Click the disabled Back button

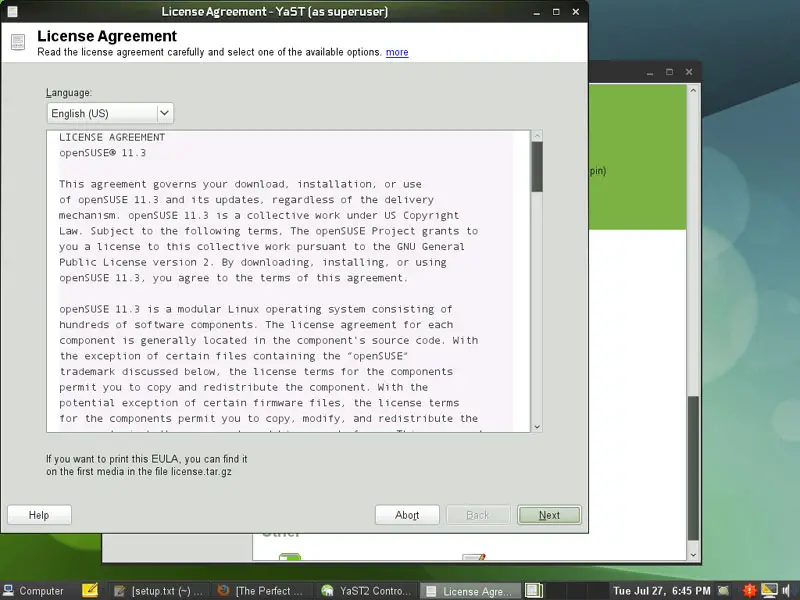pos(478,515)
